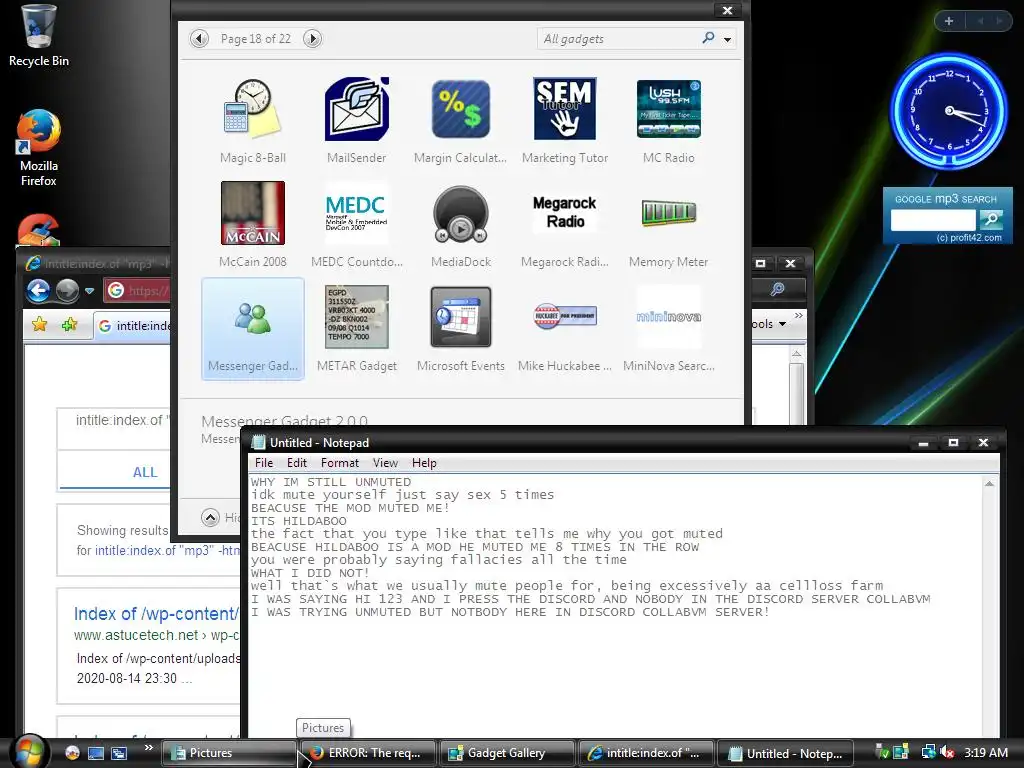Viewport: 1024px width, 768px height.
Task: Select the MEDC Countdown gadget
Action: [x=357, y=213]
